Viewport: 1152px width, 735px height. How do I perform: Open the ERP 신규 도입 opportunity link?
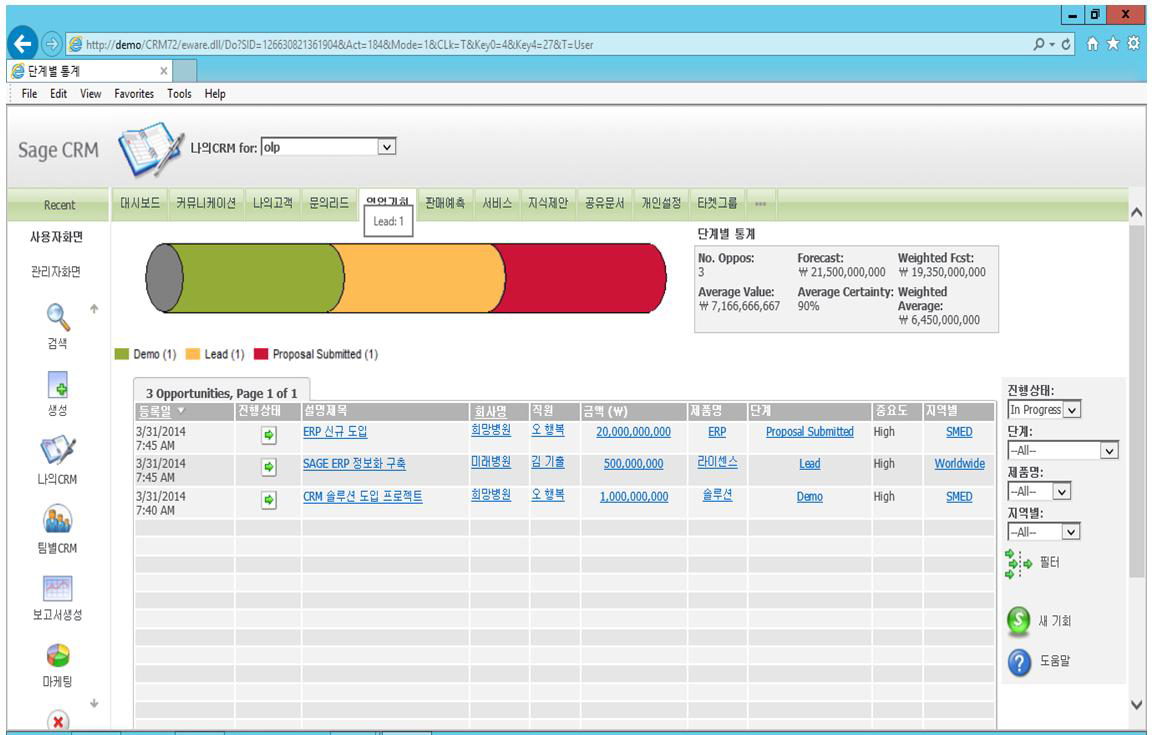[335, 431]
